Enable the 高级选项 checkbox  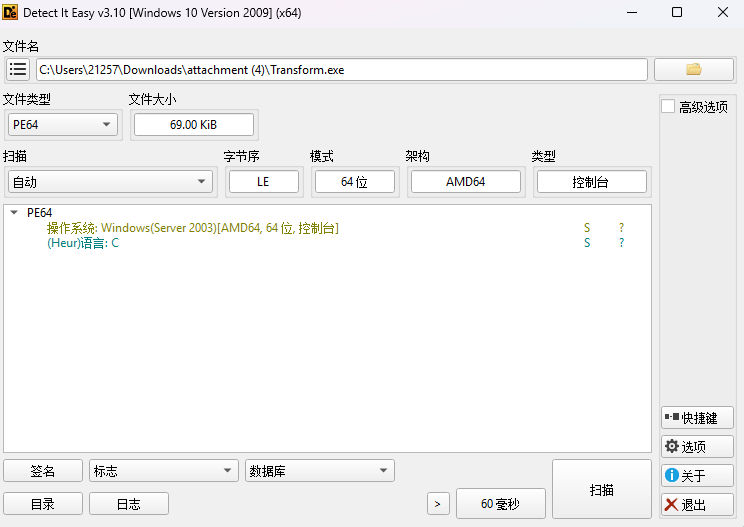(x=668, y=106)
